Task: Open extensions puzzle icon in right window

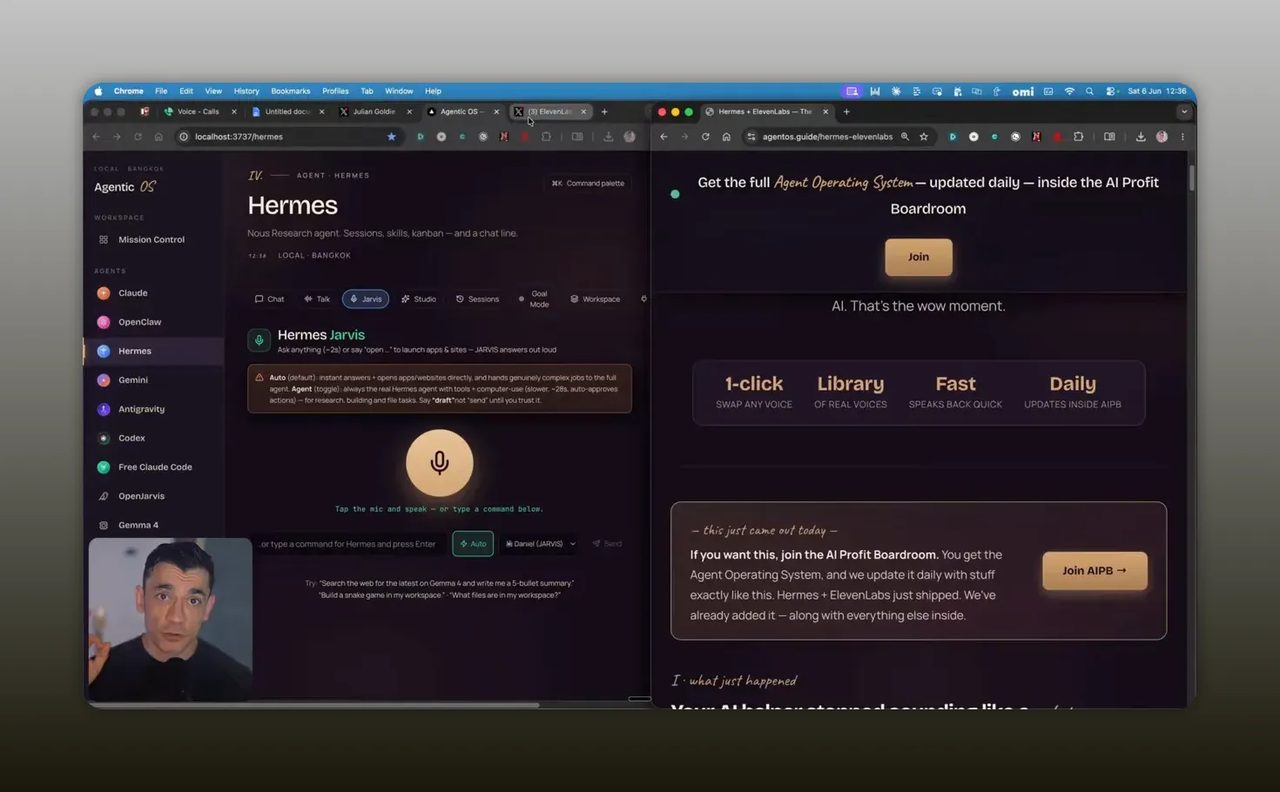Action: pyautogui.click(x=1078, y=136)
